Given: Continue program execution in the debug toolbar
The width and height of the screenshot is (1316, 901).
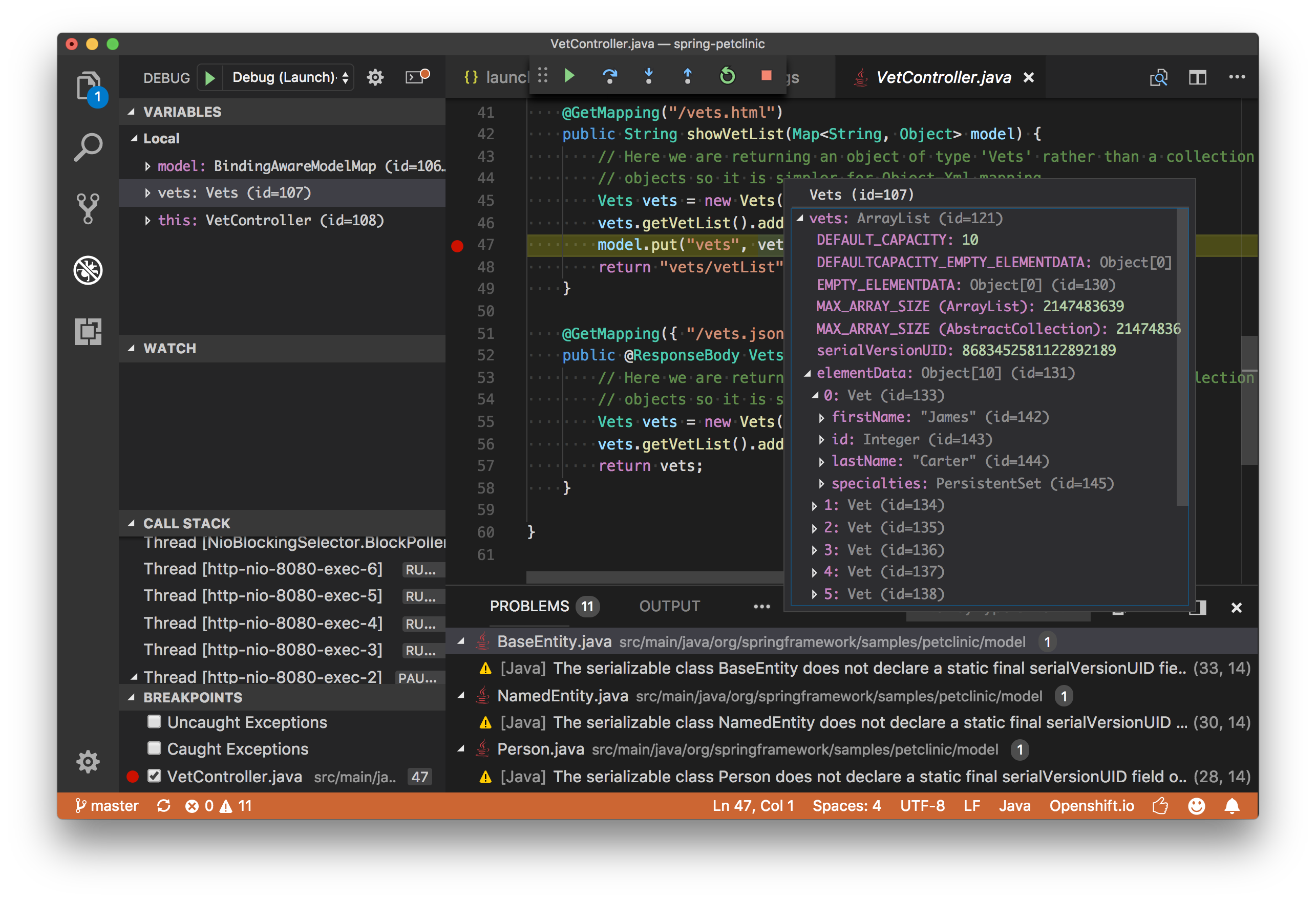Looking at the screenshot, I should click(569, 76).
